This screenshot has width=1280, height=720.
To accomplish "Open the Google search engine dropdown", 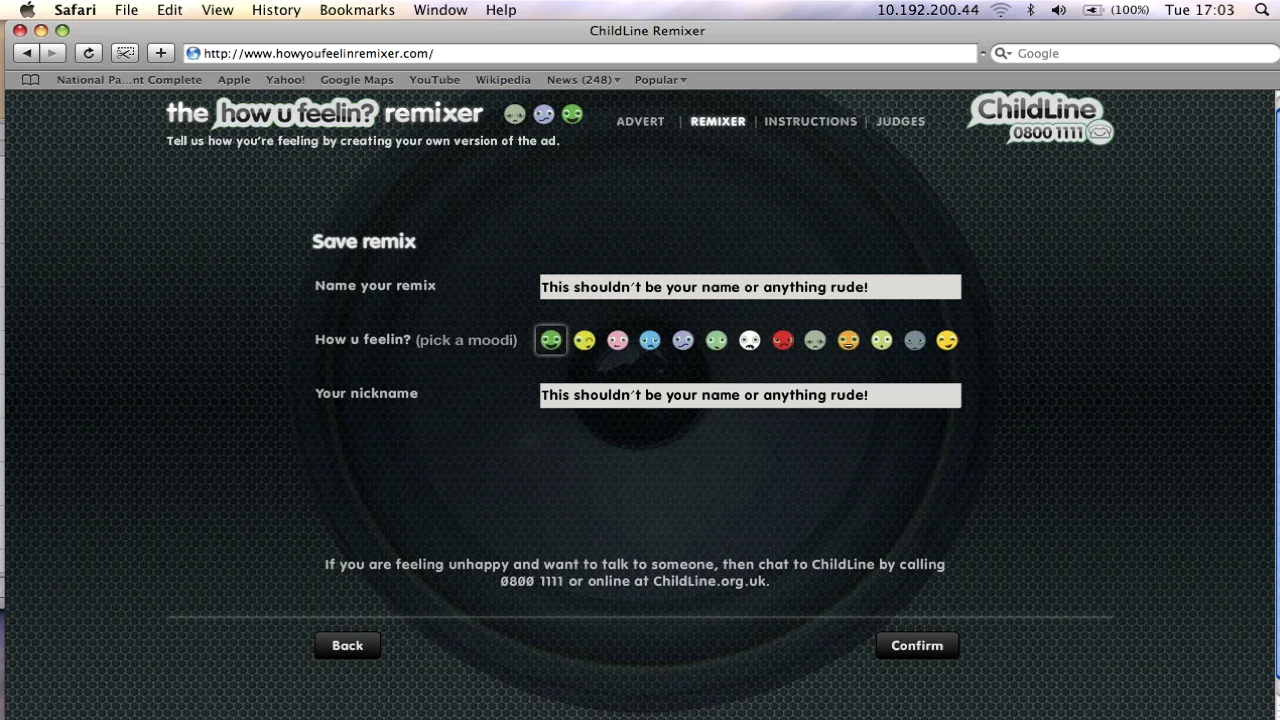I will pos(1005,53).
